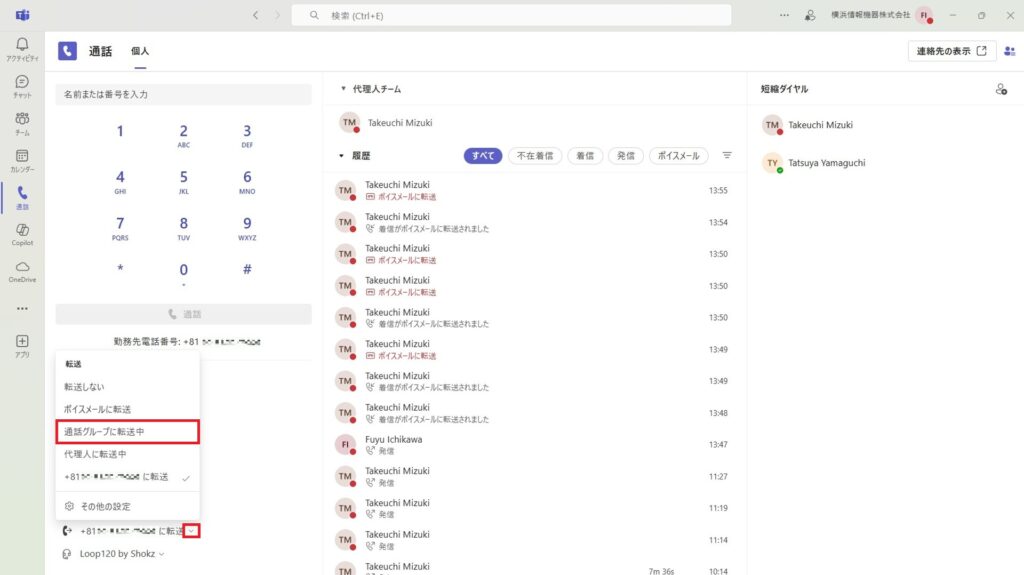Click the add speed dial contact icon
The width and height of the screenshot is (1024, 575).
tap(1001, 89)
